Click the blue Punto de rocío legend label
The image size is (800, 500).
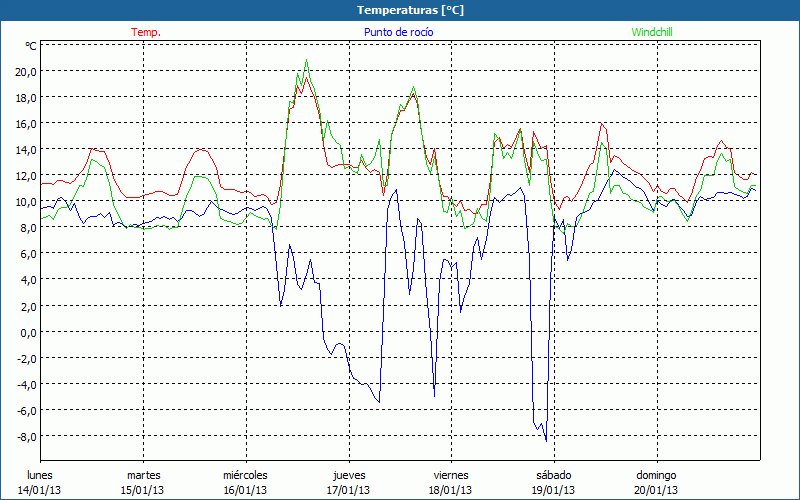pyautogui.click(x=399, y=32)
